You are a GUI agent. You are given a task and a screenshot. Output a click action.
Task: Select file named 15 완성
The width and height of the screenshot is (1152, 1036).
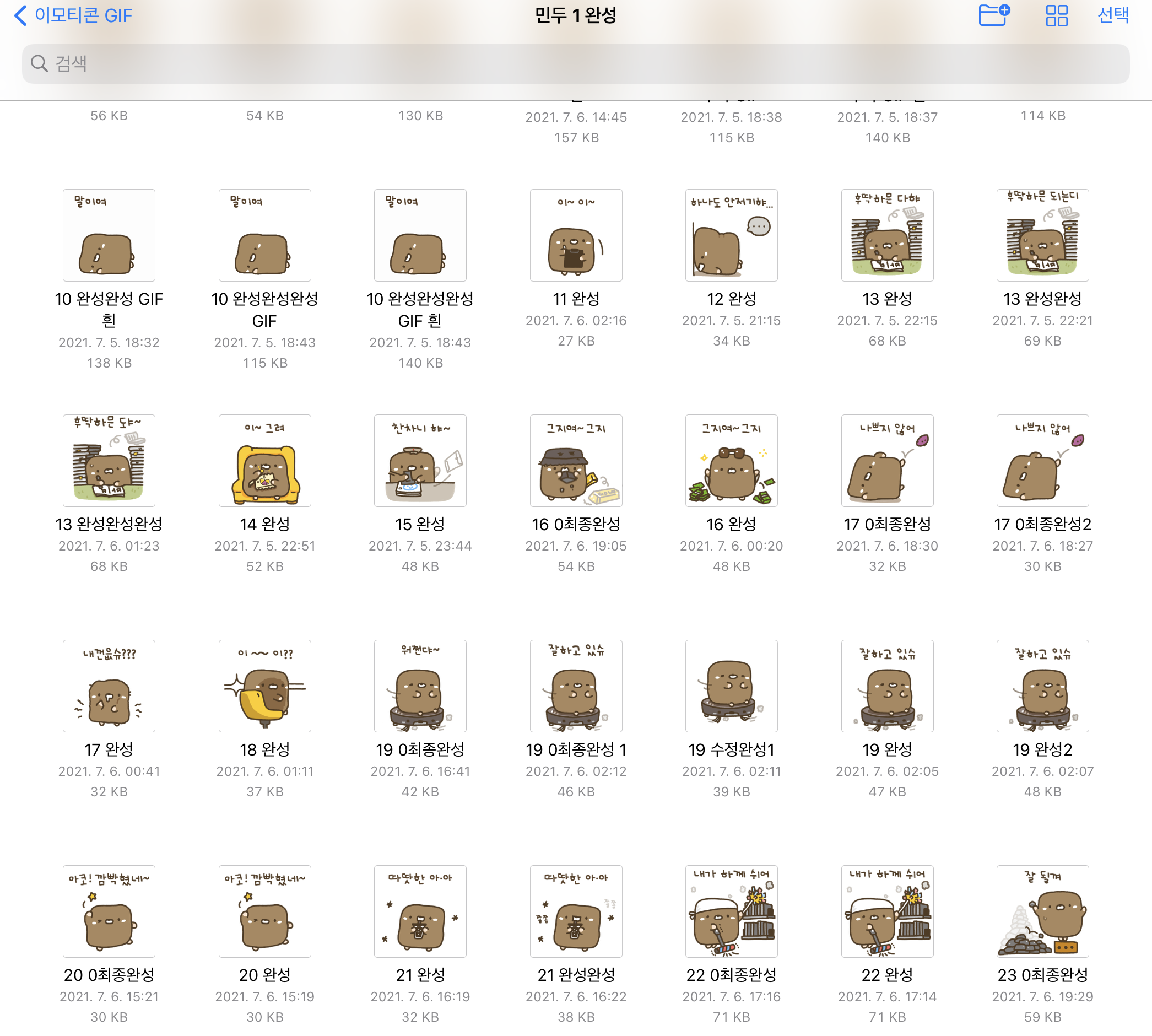tap(420, 524)
